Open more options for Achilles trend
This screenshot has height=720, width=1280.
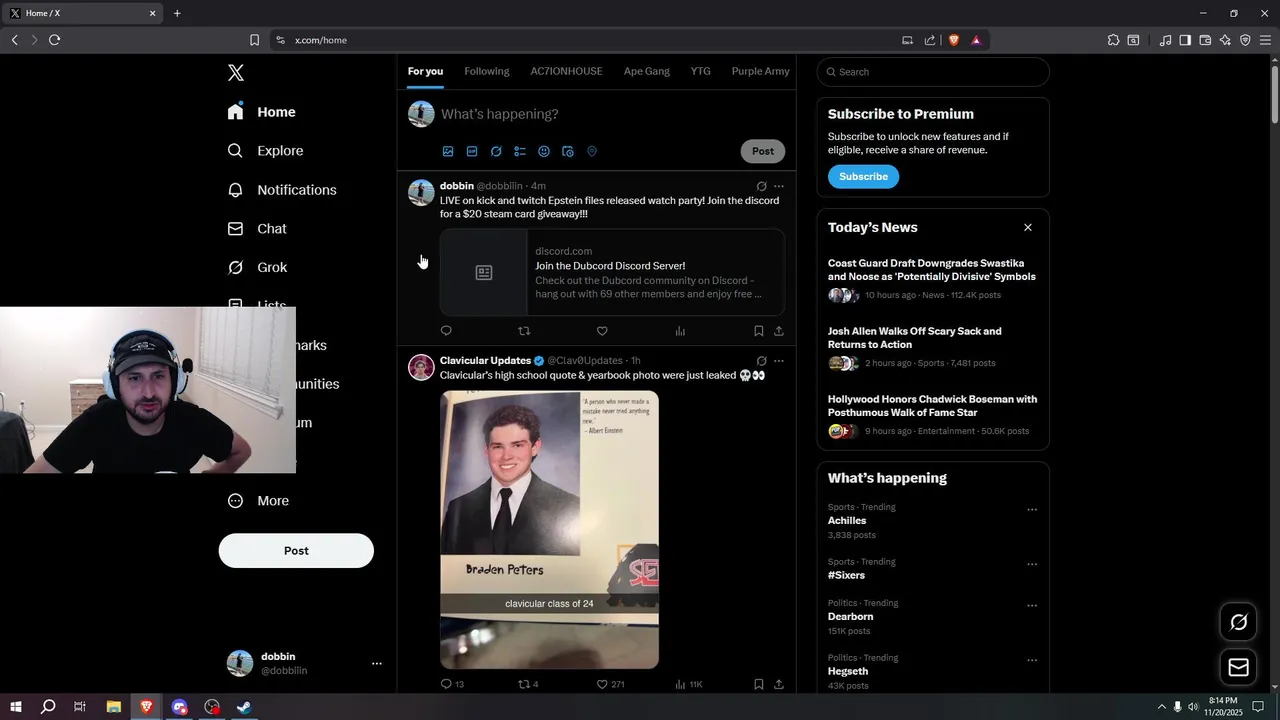coord(1032,510)
